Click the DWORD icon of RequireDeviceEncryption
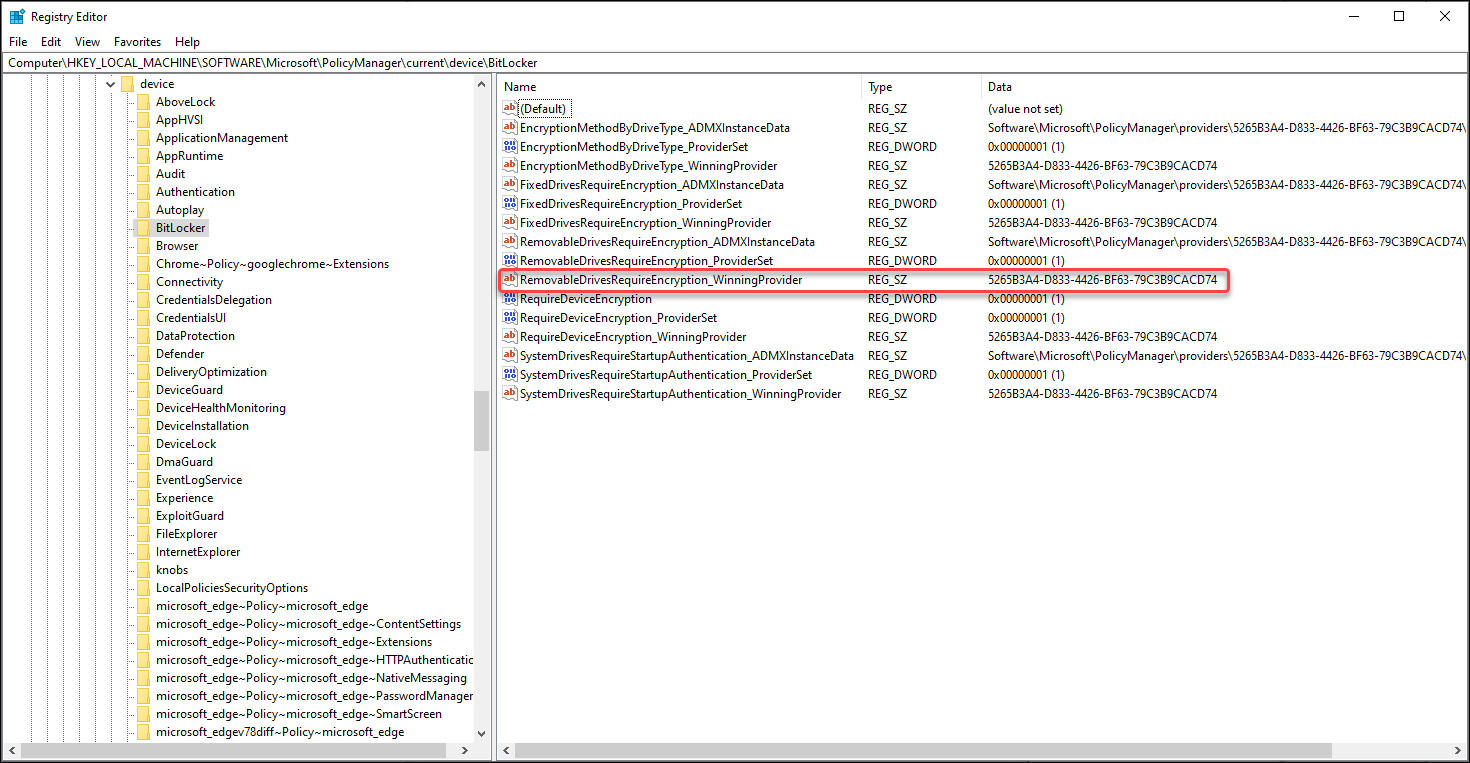The image size is (1470, 763). coord(510,298)
